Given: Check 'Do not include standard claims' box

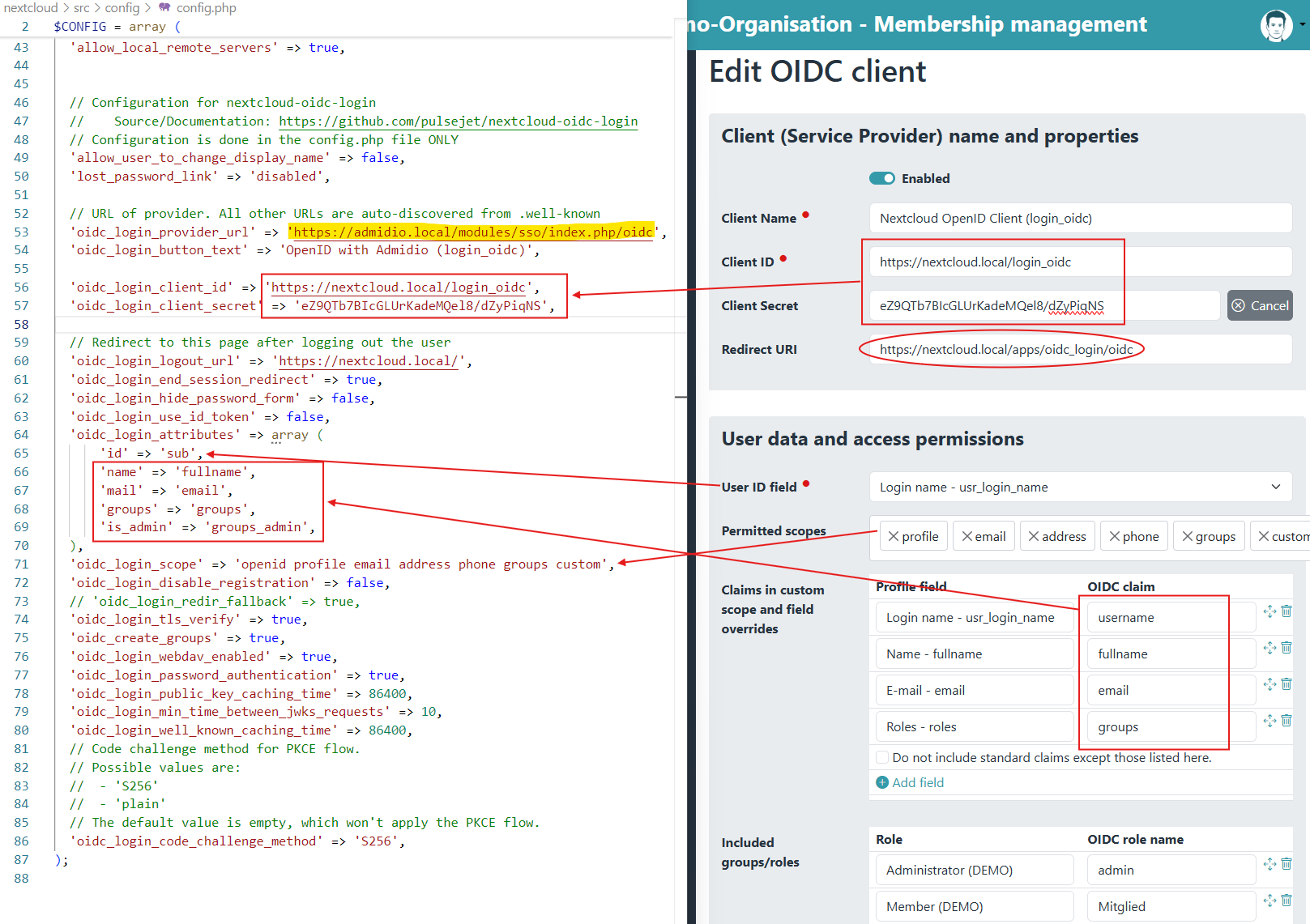Looking at the screenshot, I should pyautogui.click(x=882, y=758).
